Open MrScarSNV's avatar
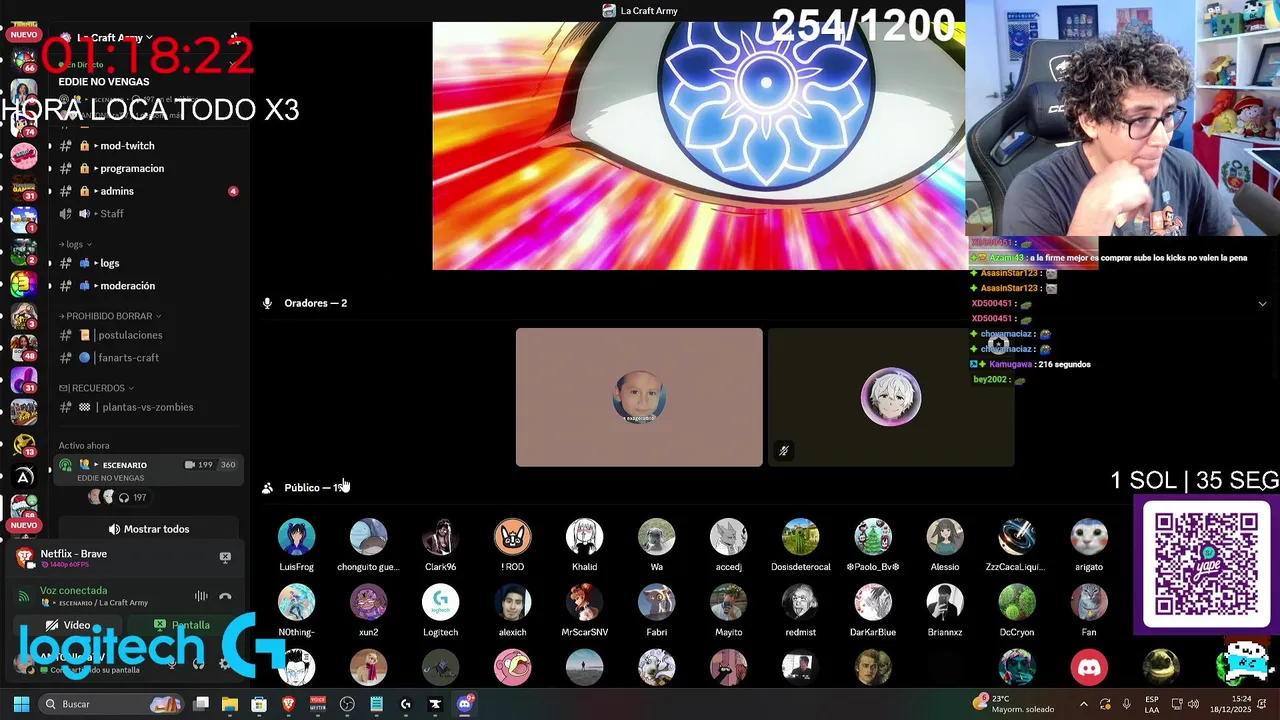The height and width of the screenshot is (720, 1280). pyautogui.click(x=584, y=603)
